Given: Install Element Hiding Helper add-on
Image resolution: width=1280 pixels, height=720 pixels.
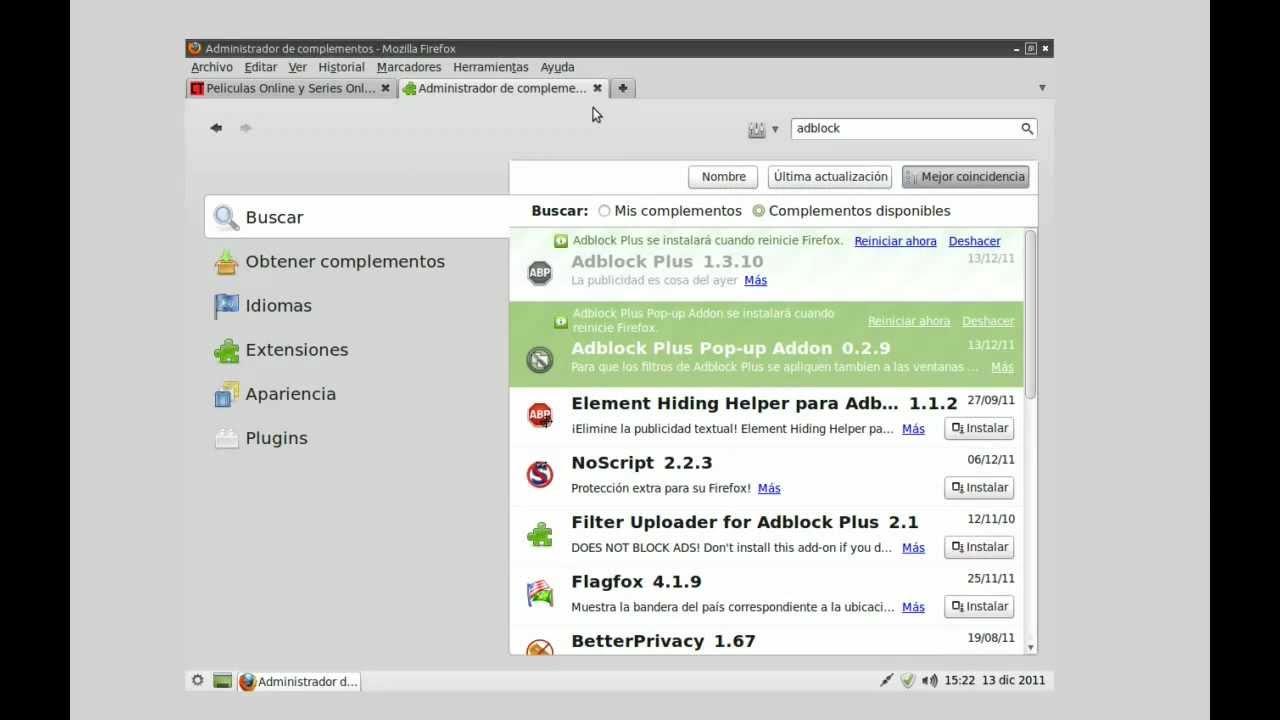Looking at the screenshot, I should pos(979,428).
